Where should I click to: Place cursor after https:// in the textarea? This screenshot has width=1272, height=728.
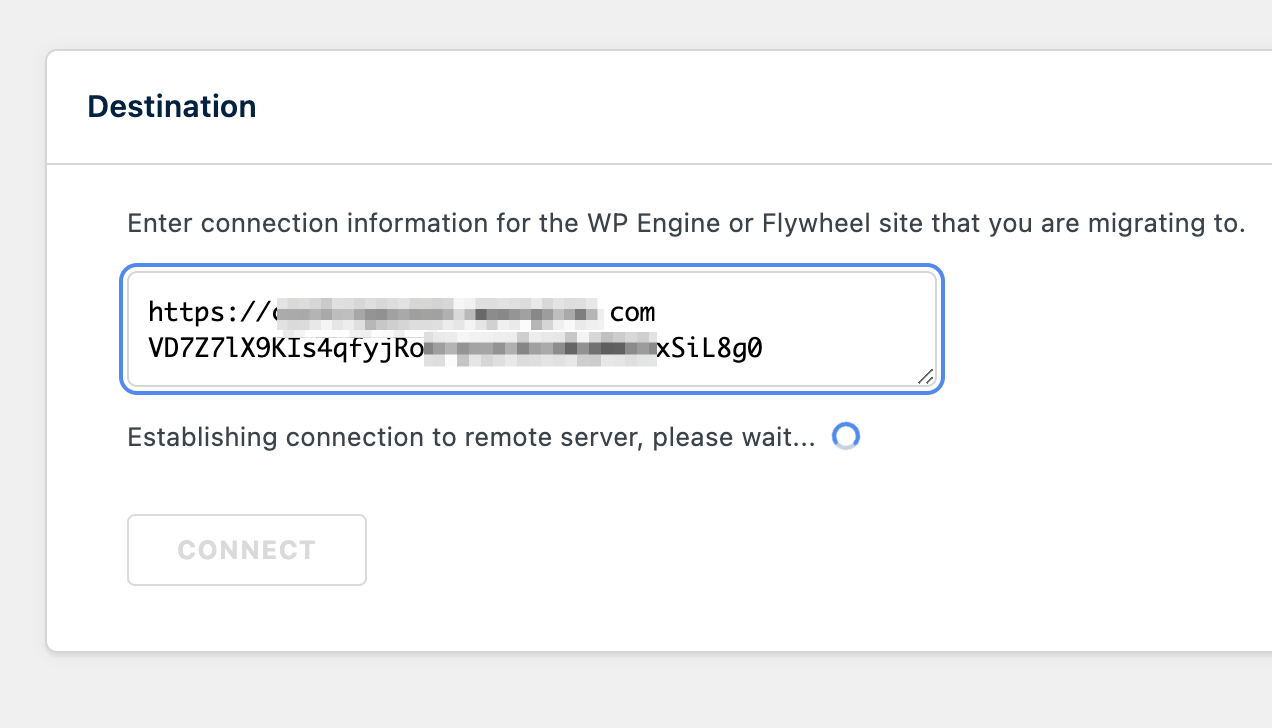pos(272,313)
